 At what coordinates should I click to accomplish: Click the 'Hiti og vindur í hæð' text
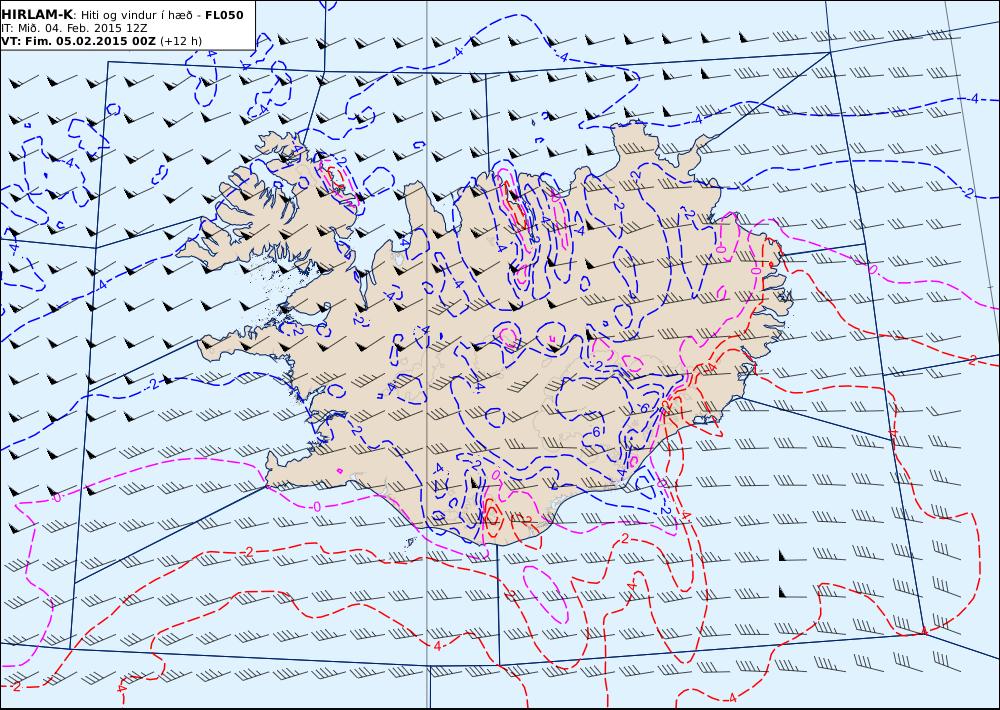136,15
